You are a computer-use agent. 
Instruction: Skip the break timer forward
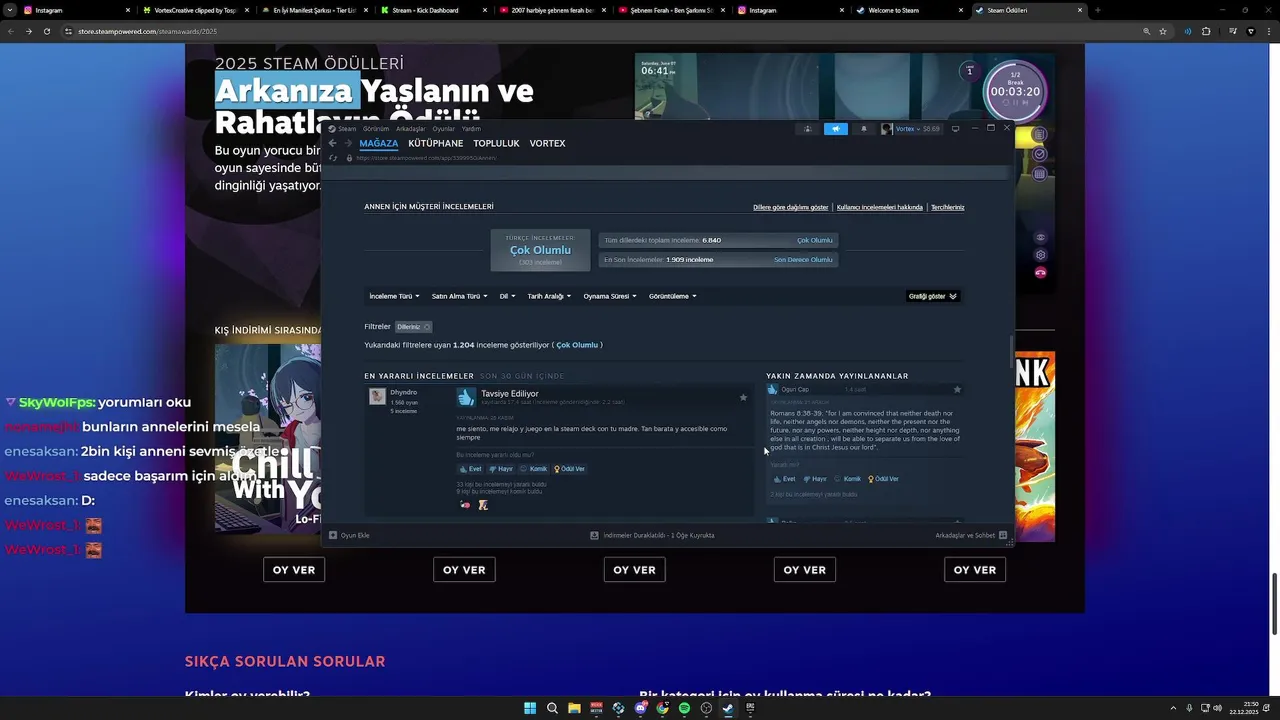point(1024,102)
